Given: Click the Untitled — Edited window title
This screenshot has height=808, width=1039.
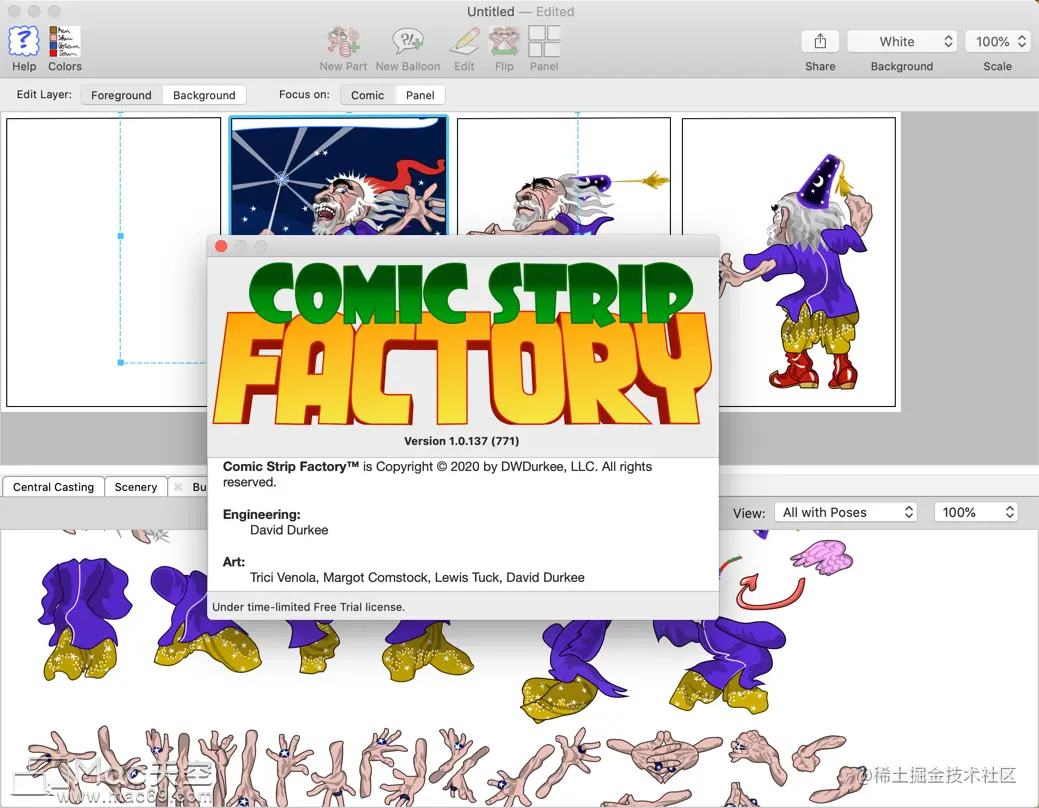Looking at the screenshot, I should pyautogui.click(x=520, y=12).
